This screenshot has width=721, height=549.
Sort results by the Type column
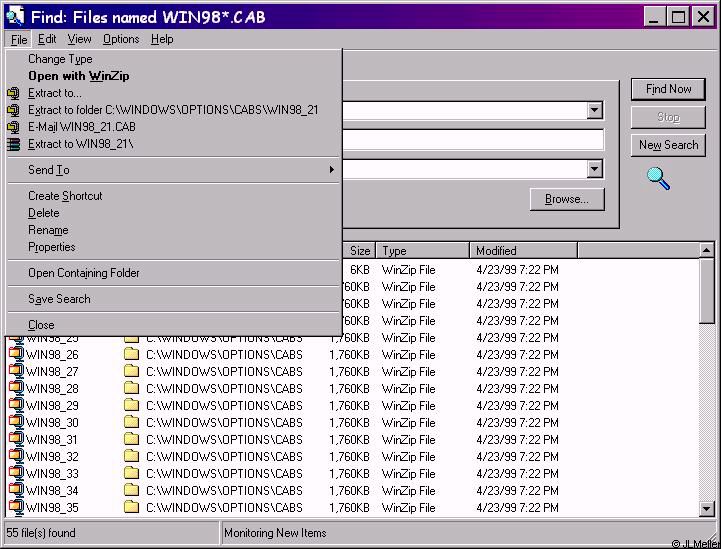click(x=423, y=251)
